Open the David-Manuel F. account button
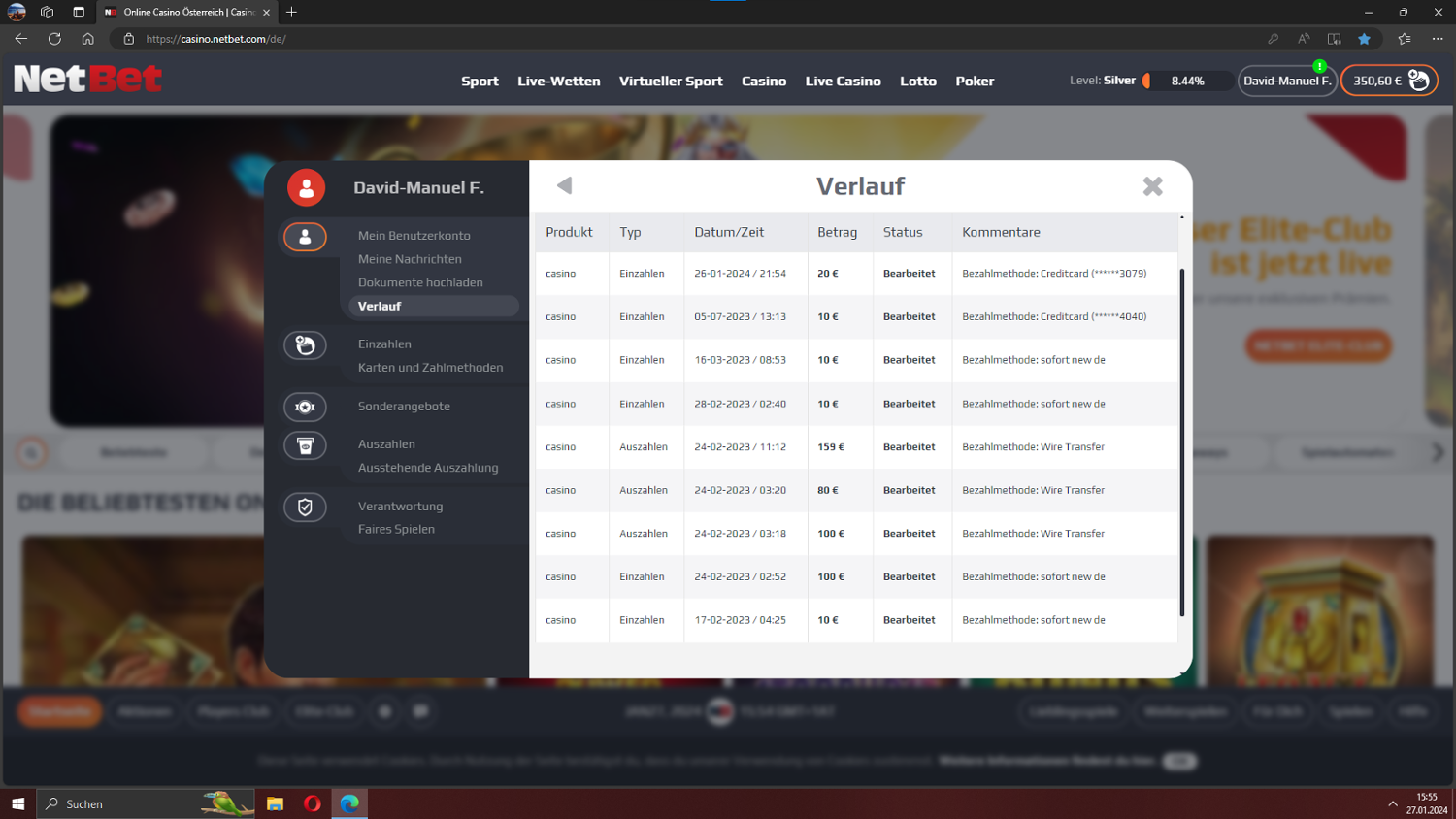 [1286, 81]
